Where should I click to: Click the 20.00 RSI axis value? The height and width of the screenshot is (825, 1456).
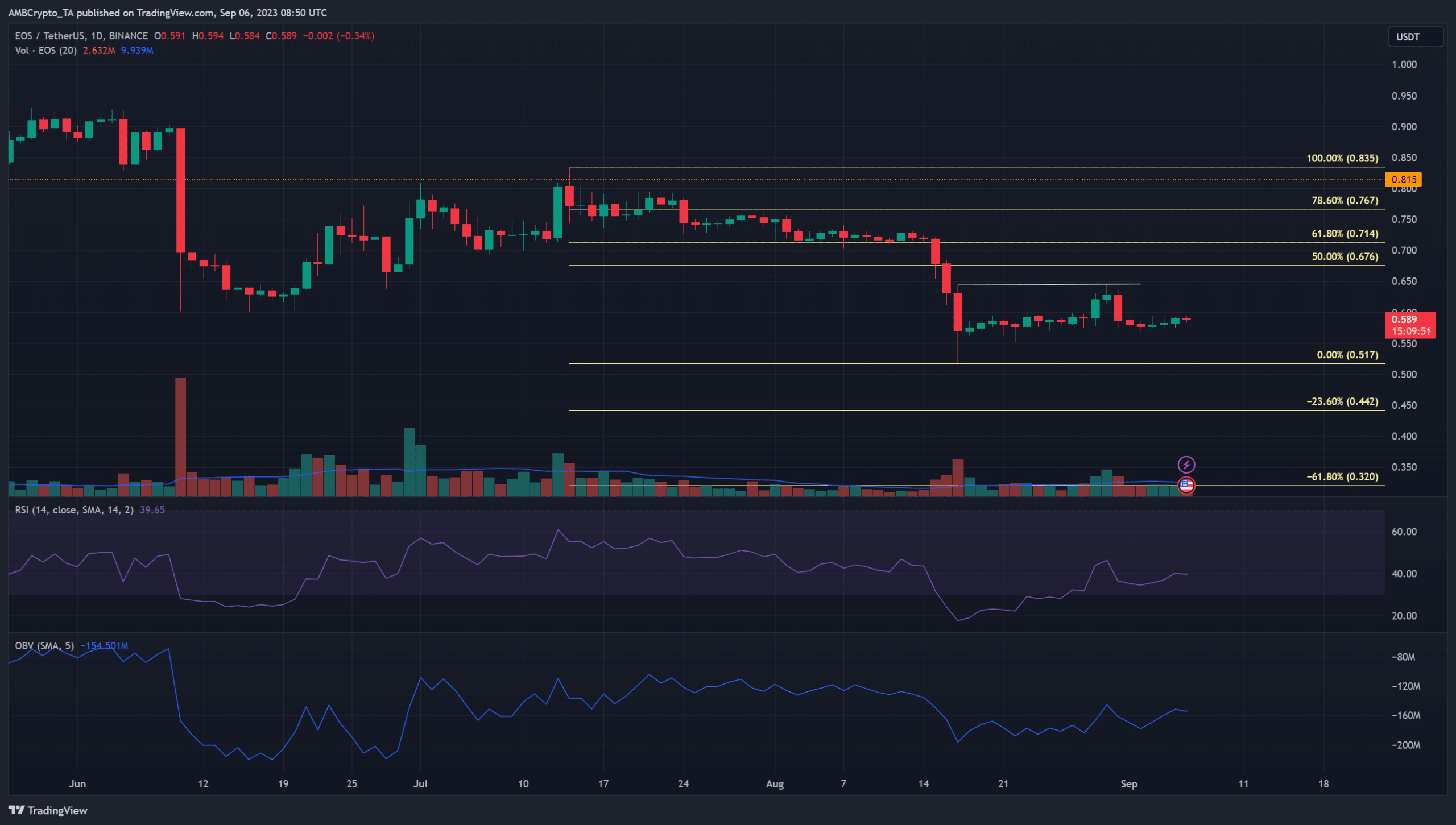pyautogui.click(x=1404, y=616)
